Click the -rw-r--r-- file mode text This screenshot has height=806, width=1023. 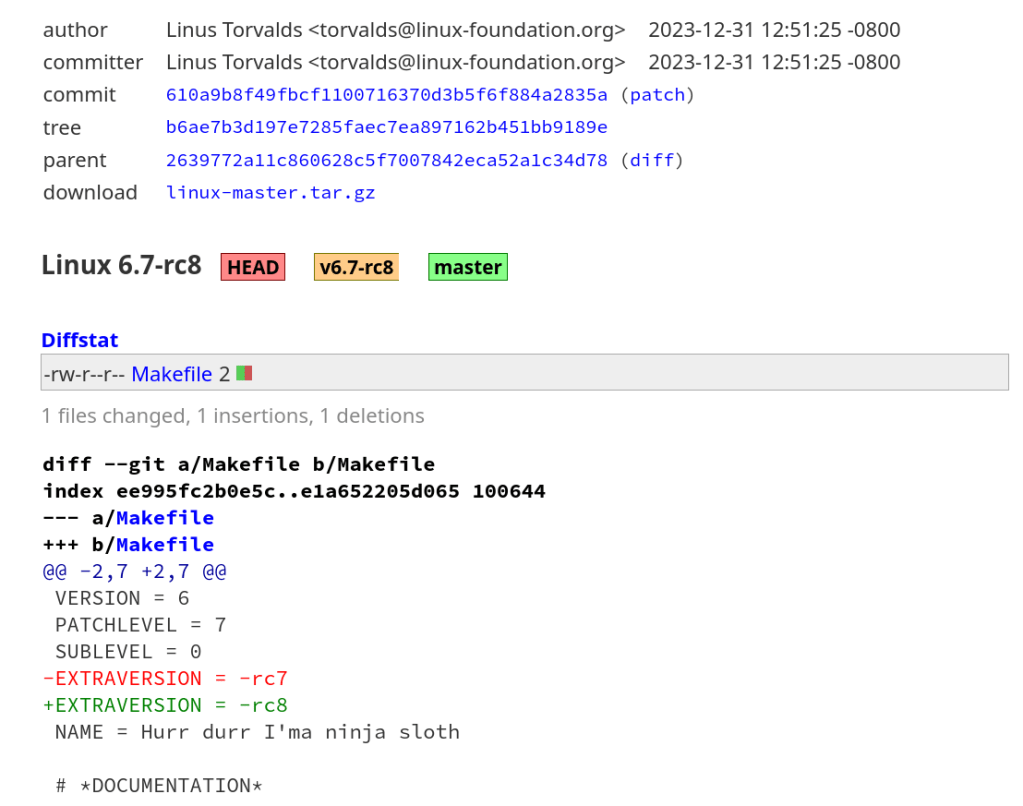pos(83,374)
